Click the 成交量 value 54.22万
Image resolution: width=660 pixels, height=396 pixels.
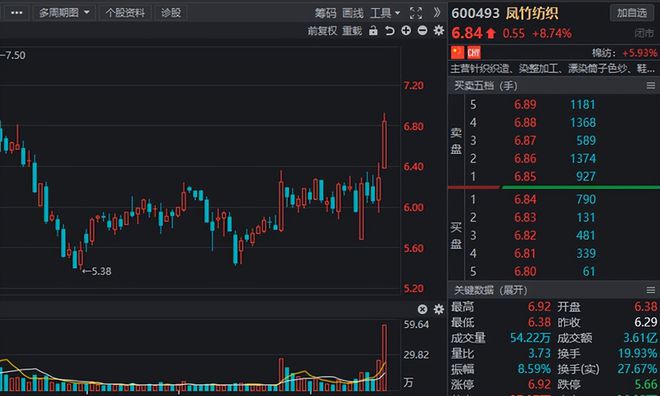pos(530,338)
